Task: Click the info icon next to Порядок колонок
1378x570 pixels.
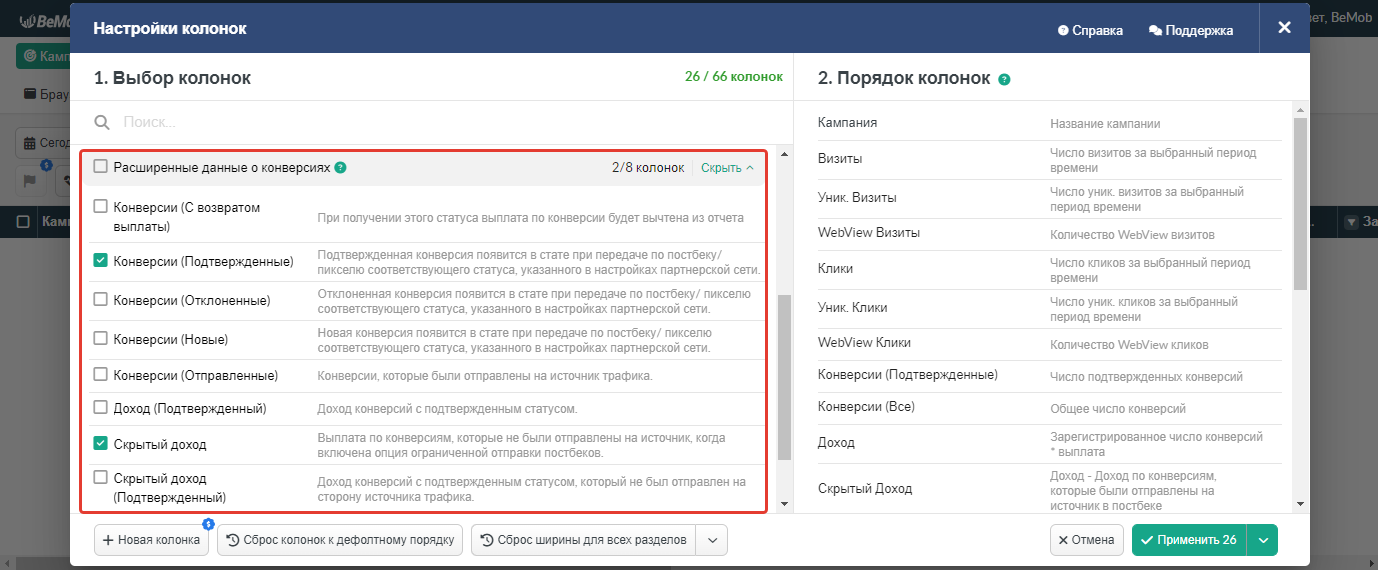Action: 1004,79
